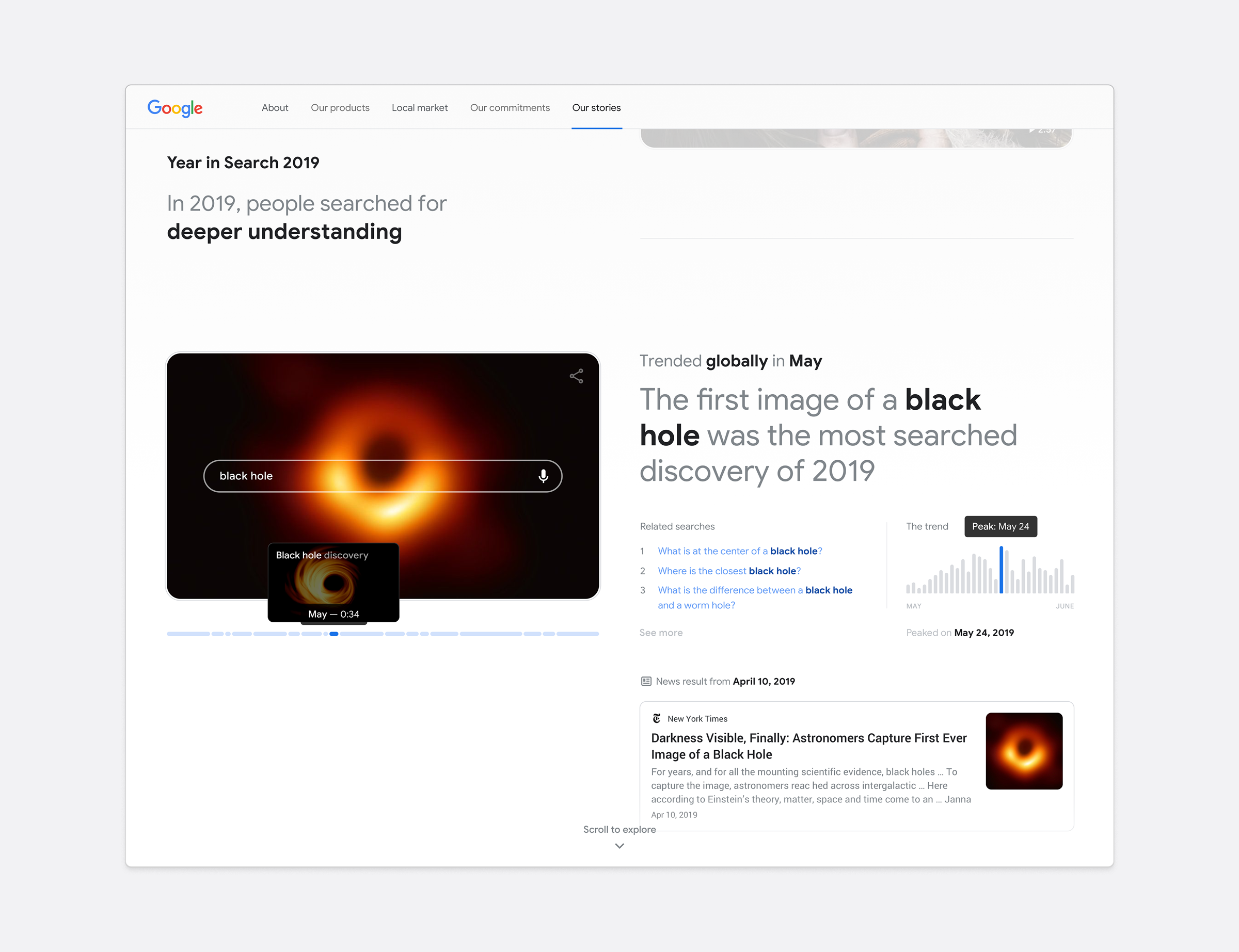The height and width of the screenshot is (952, 1239).
Task: Click the news result newspaper icon
Action: point(646,681)
